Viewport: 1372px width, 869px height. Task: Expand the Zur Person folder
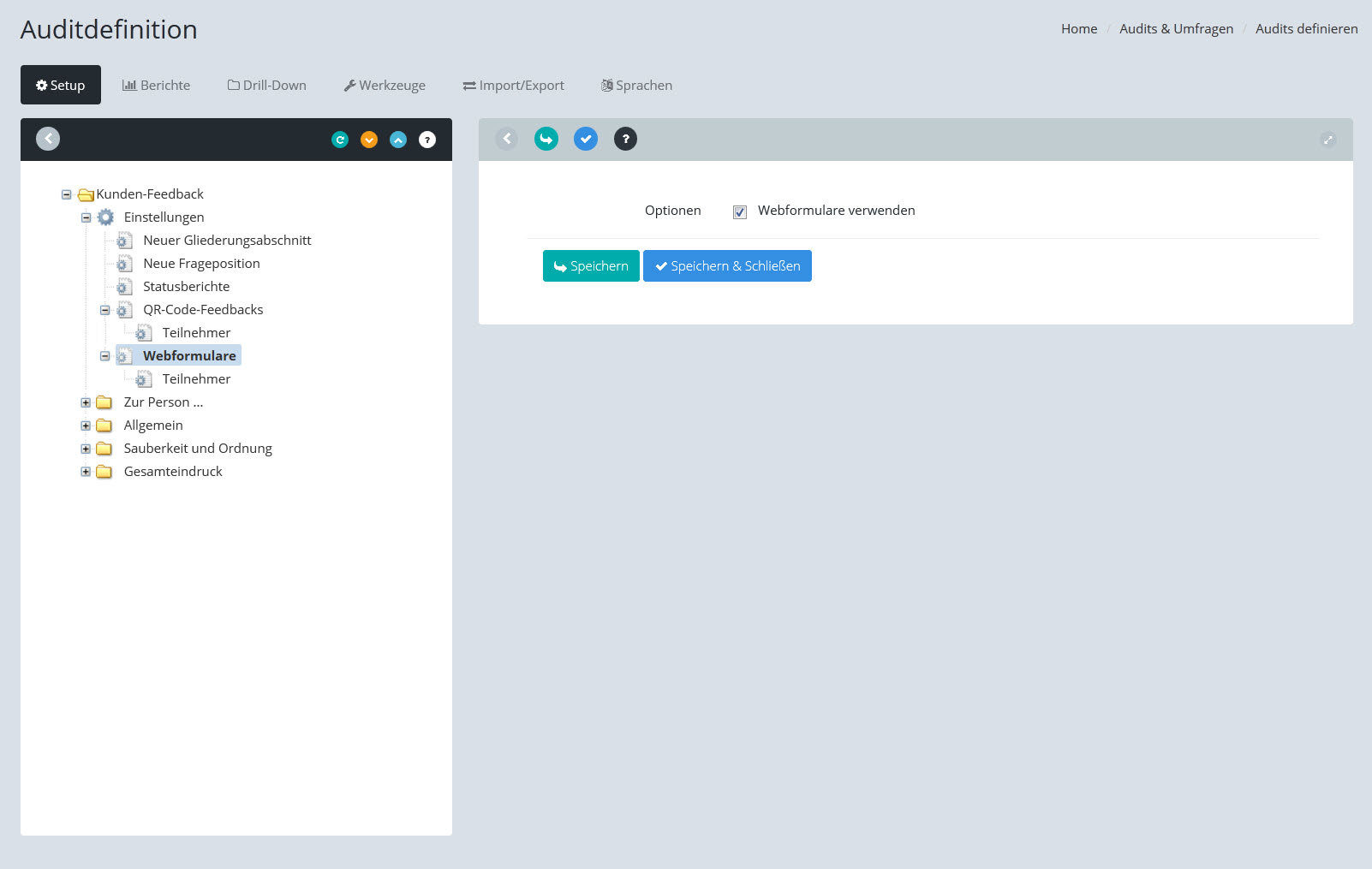click(86, 402)
